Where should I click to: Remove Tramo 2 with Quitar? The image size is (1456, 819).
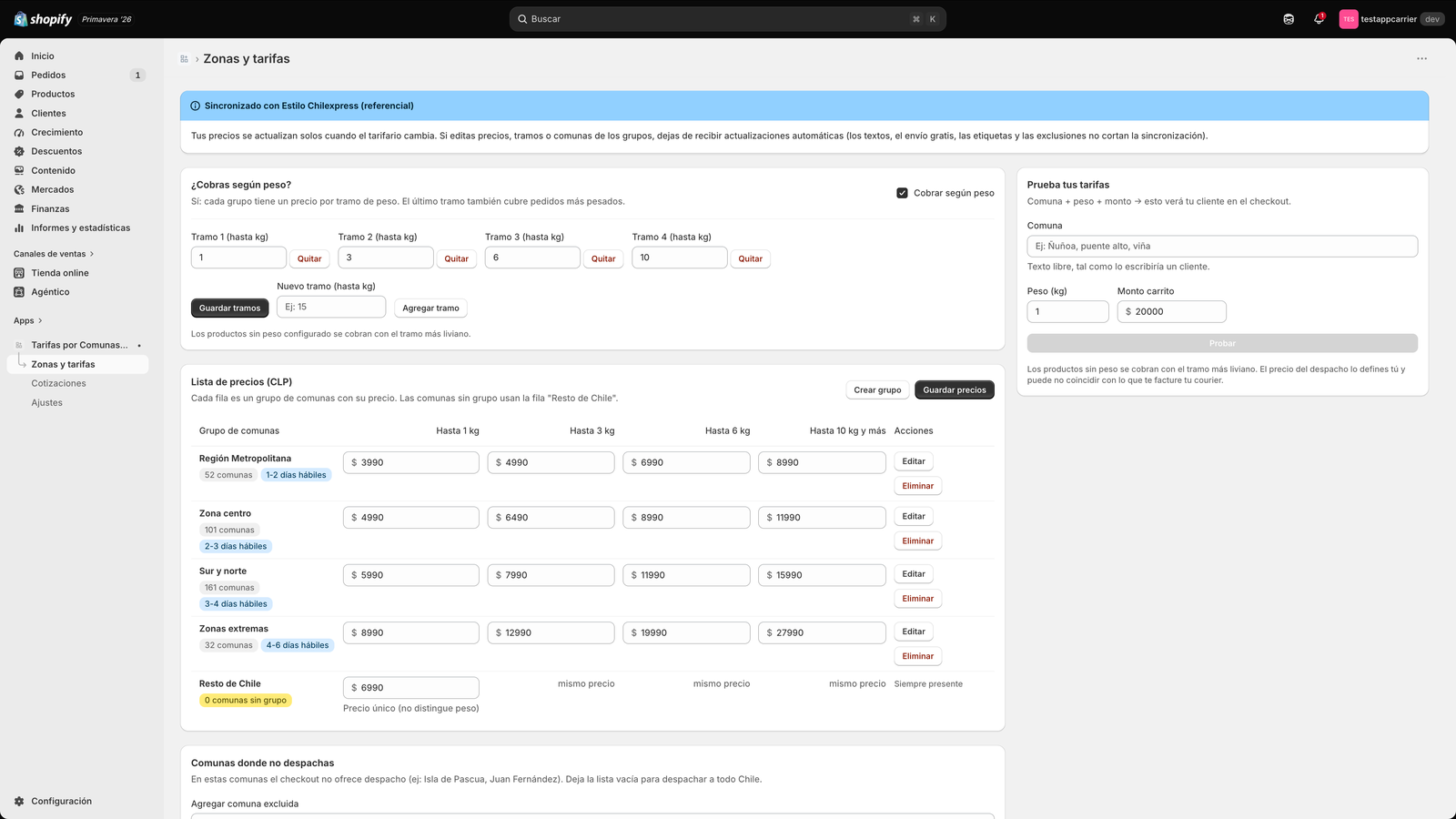click(x=457, y=258)
